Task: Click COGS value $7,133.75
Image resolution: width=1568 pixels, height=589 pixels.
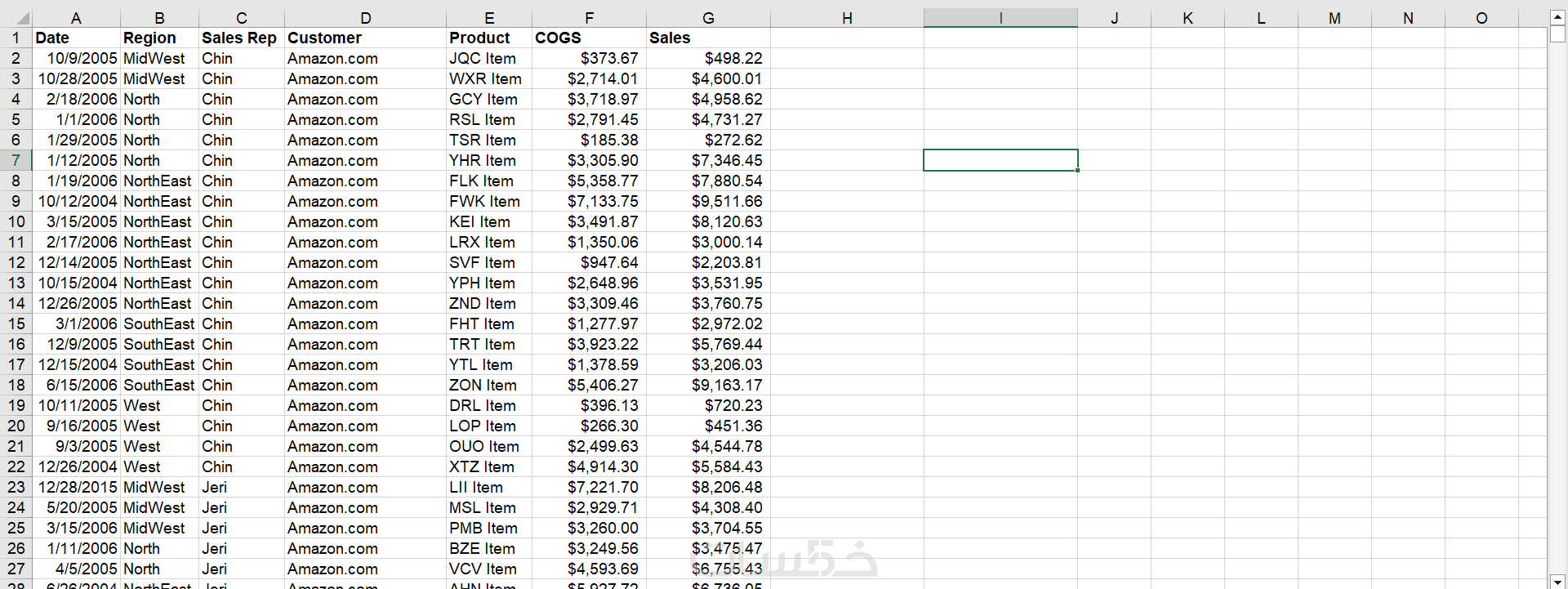Action: (589, 201)
